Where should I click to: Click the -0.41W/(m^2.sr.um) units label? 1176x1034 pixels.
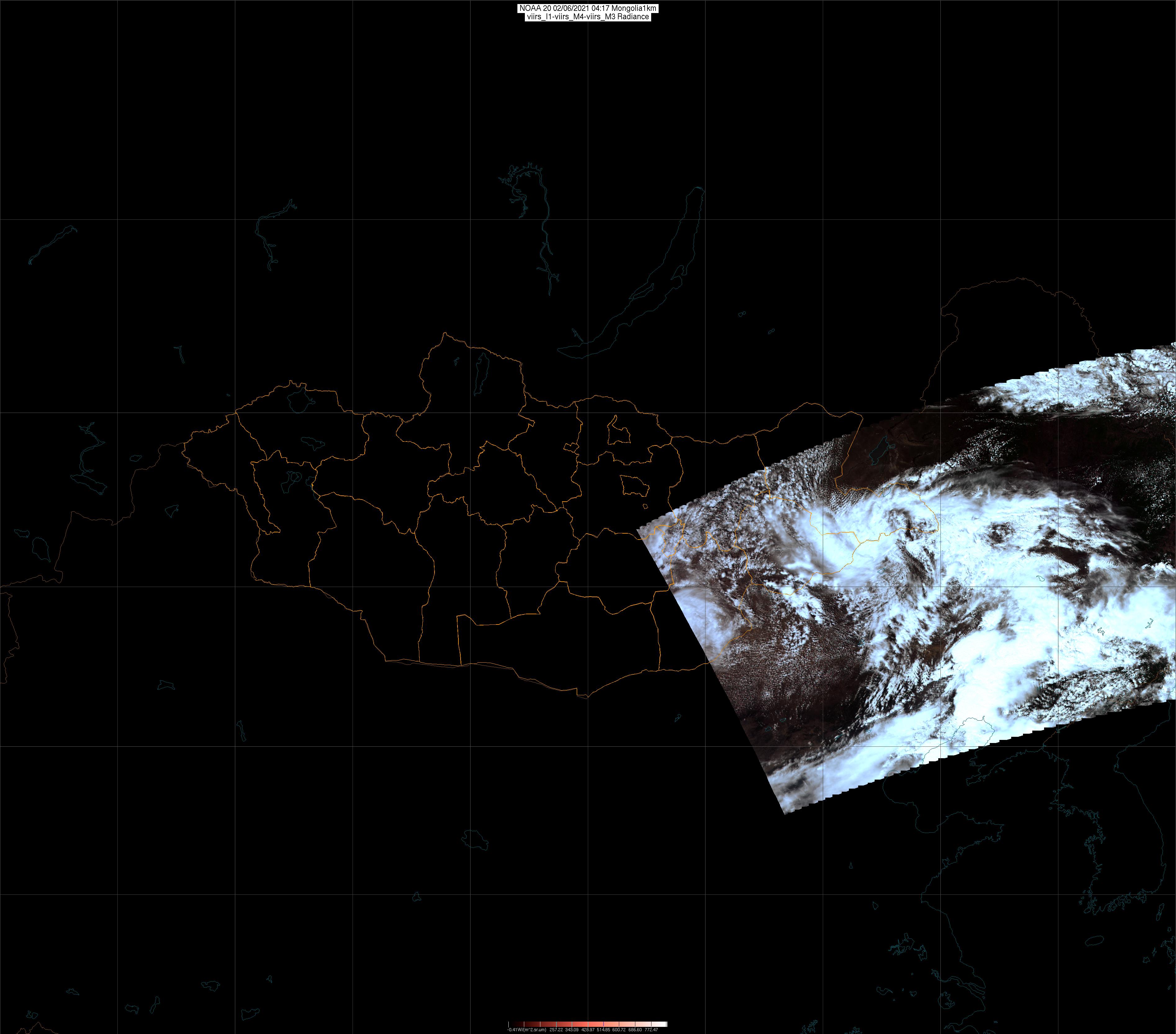click(x=527, y=1030)
